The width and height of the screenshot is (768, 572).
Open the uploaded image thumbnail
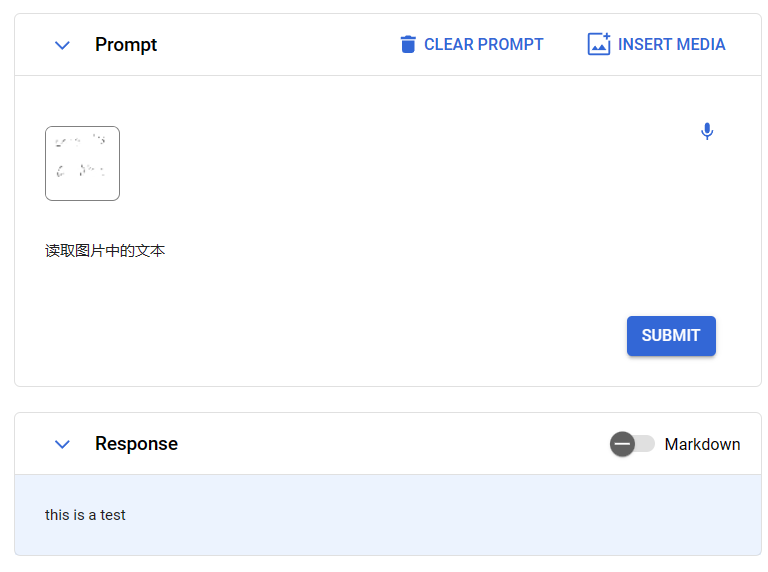click(x=82, y=164)
